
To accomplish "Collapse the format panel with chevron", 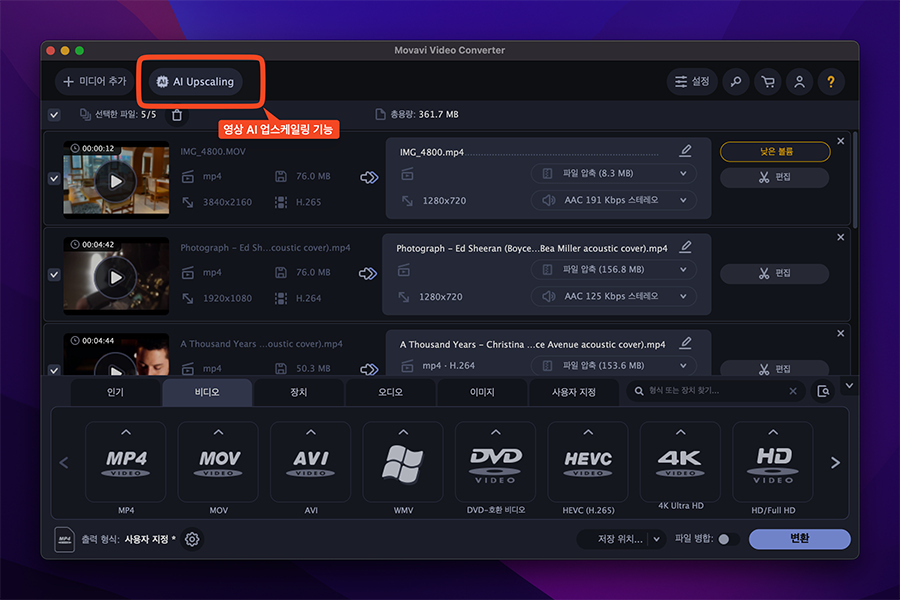I will coord(849,386).
